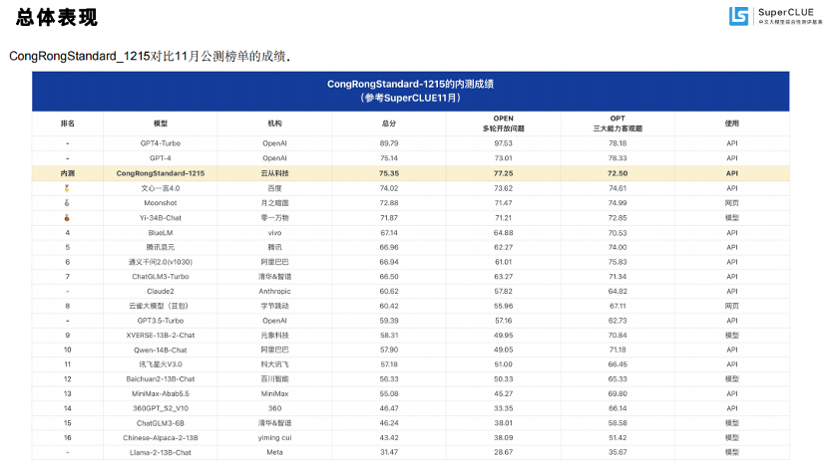The height and width of the screenshot is (470, 828).
Task: Click the '模型' column header
Action: 161,124
